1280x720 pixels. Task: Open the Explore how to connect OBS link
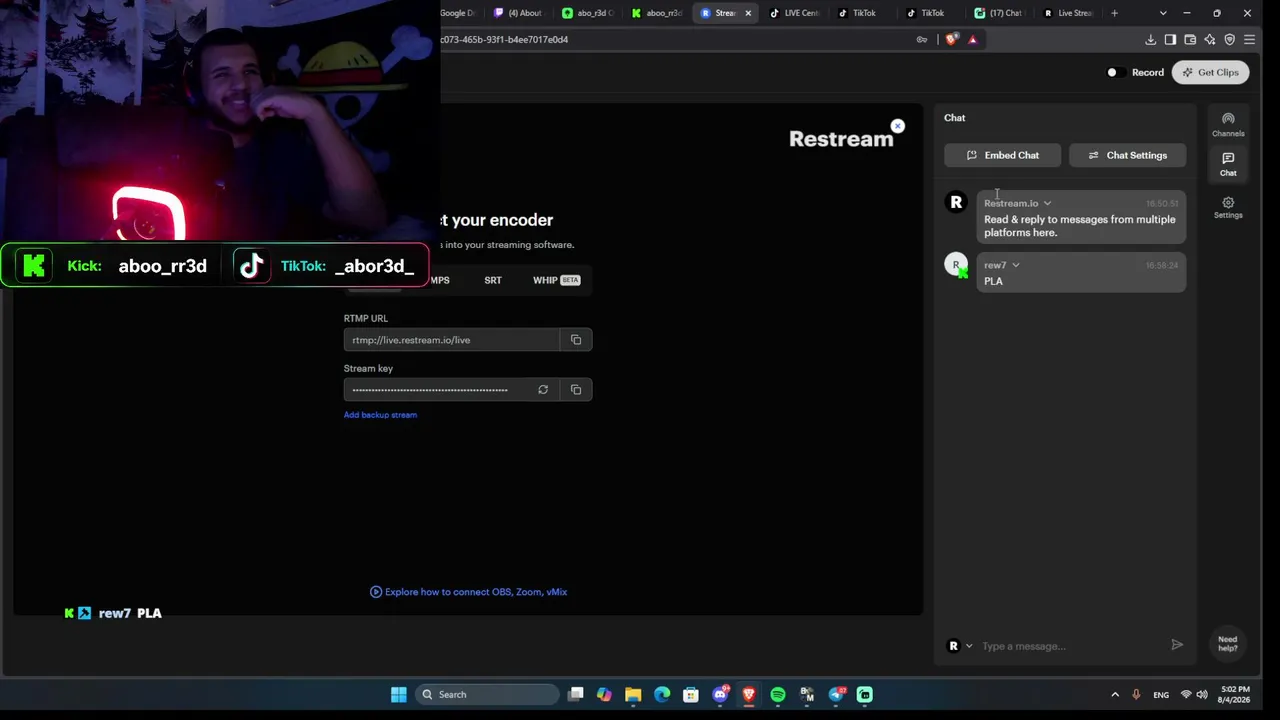(x=468, y=592)
